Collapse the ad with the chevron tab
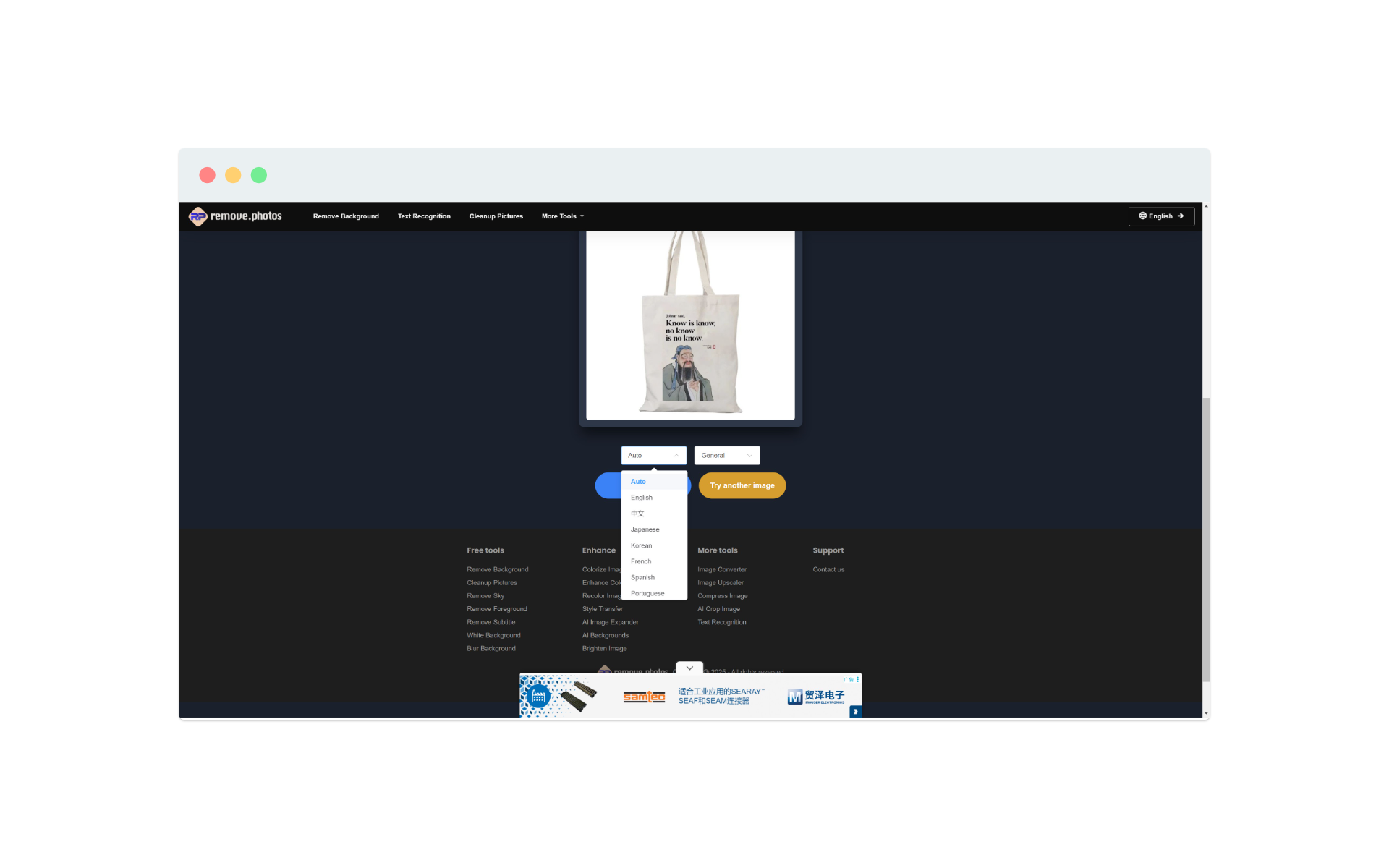Screen dimensions: 1389x868 [689, 668]
